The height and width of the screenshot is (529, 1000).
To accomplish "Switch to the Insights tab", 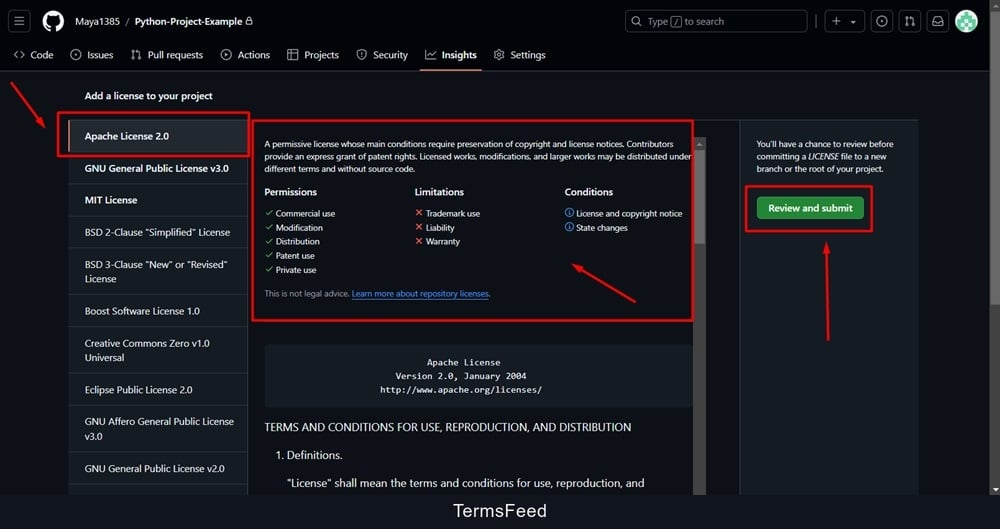I will pos(450,55).
